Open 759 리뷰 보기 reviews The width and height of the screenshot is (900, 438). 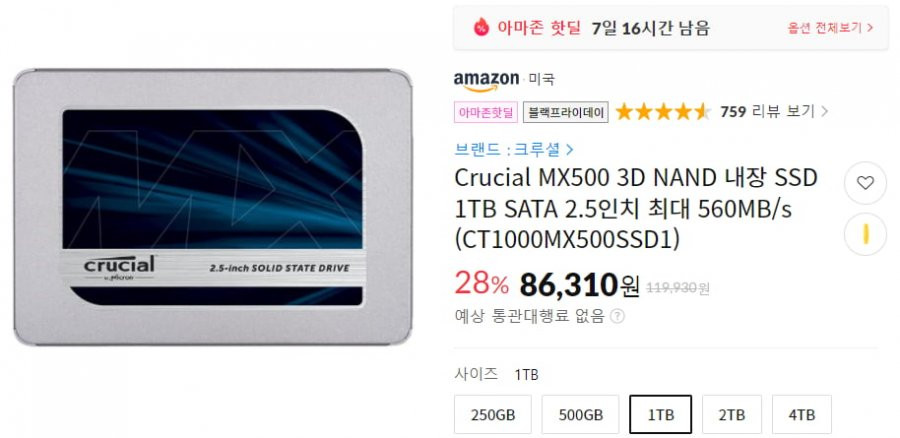coord(774,111)
